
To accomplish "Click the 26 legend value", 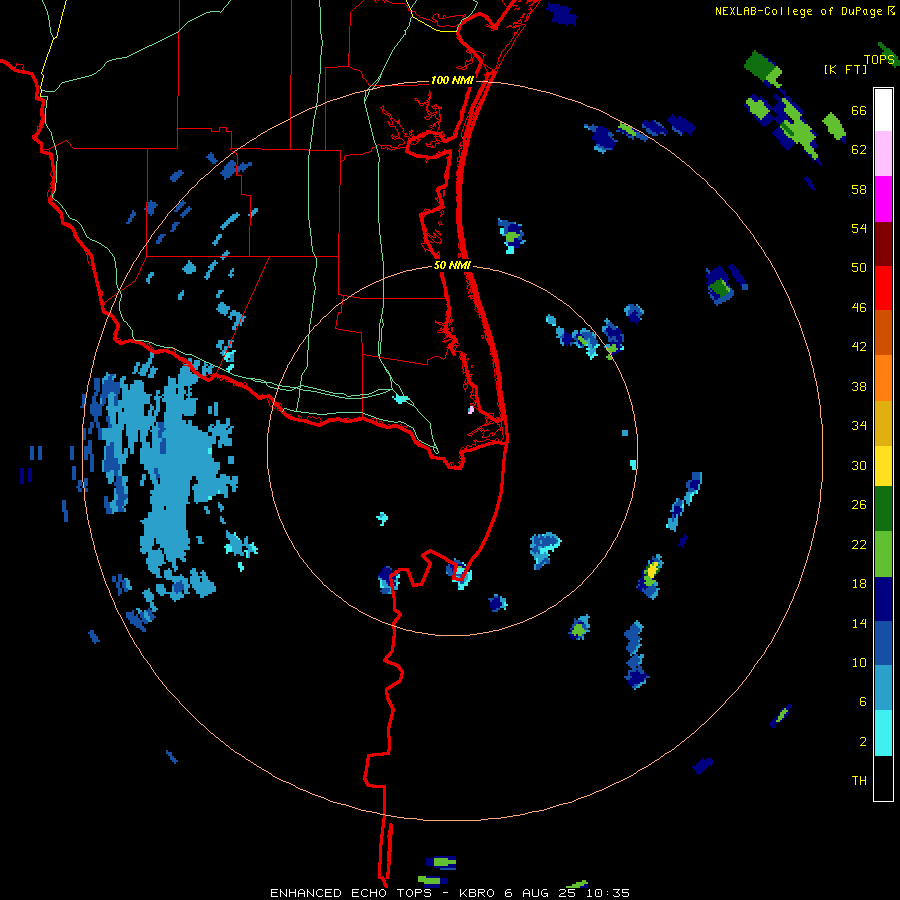I will pos(859,505).
